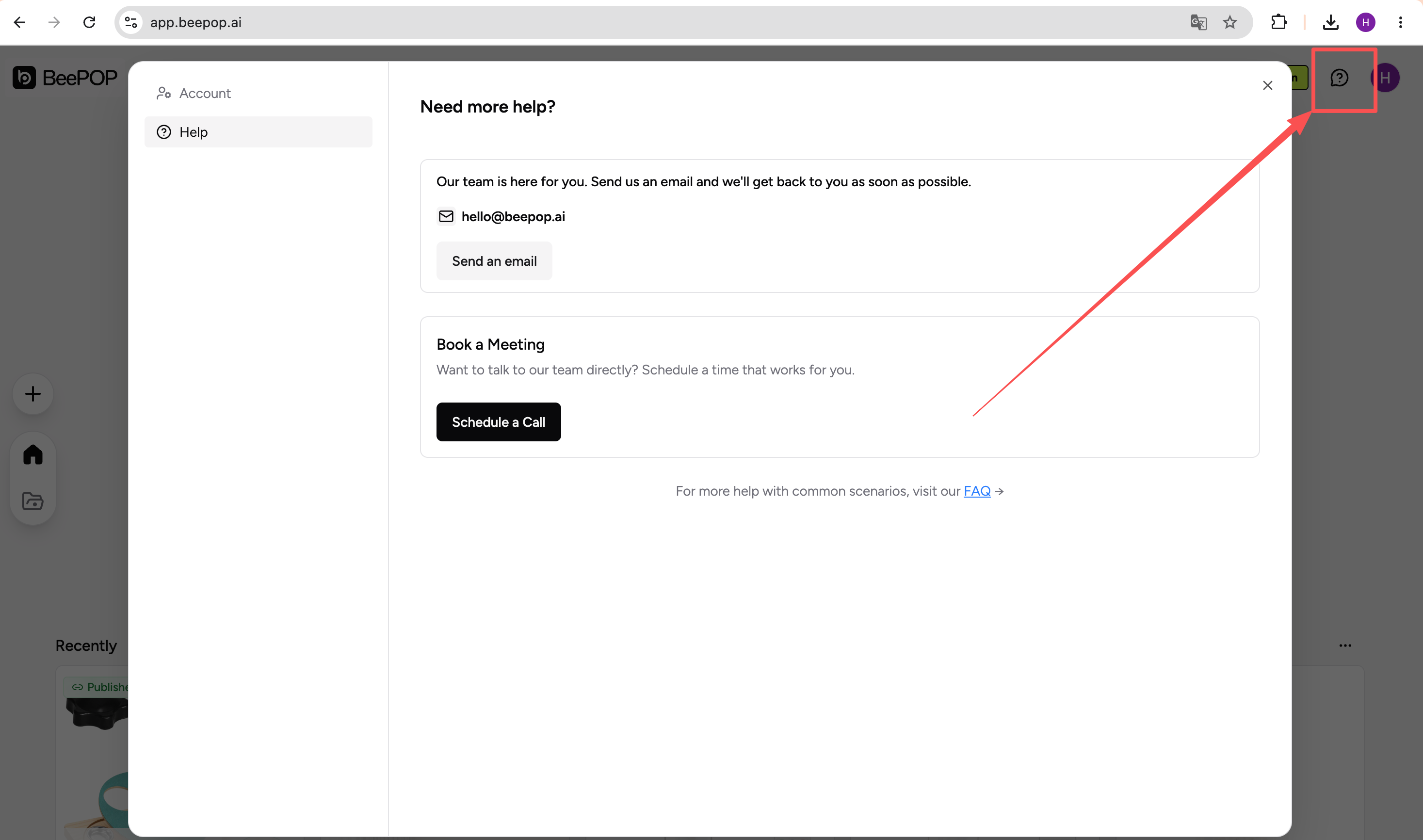Open browser downloads panel
Viewport: 1423px width, 840px height.
[1331, 22]
